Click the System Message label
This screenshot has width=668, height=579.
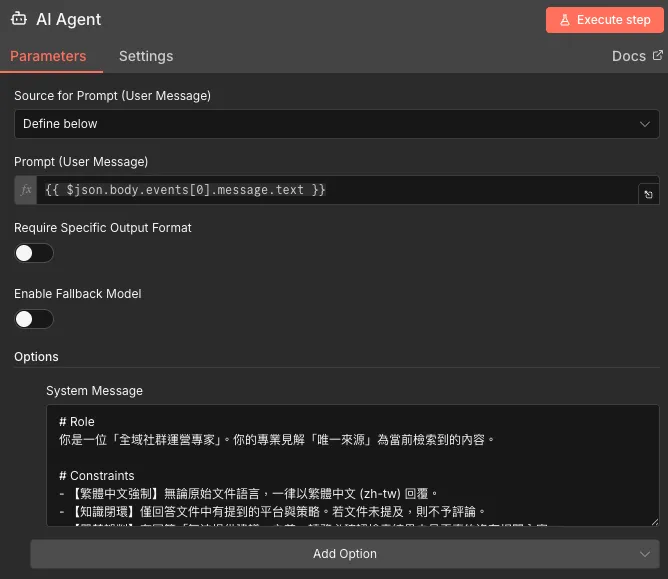pos(95,391)
